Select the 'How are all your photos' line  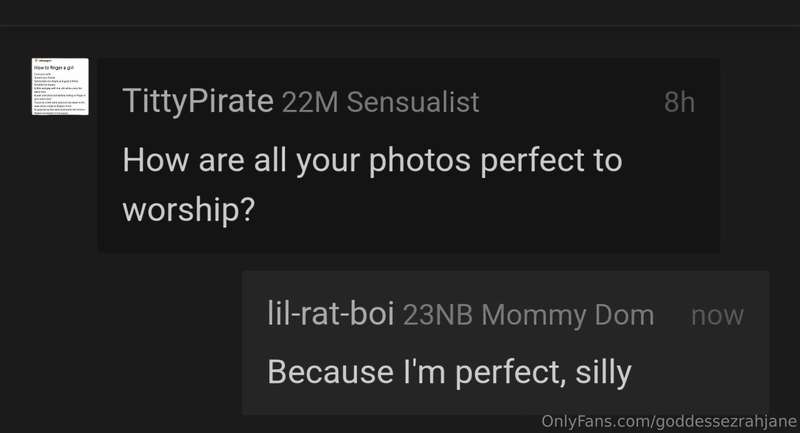point(372,161)
